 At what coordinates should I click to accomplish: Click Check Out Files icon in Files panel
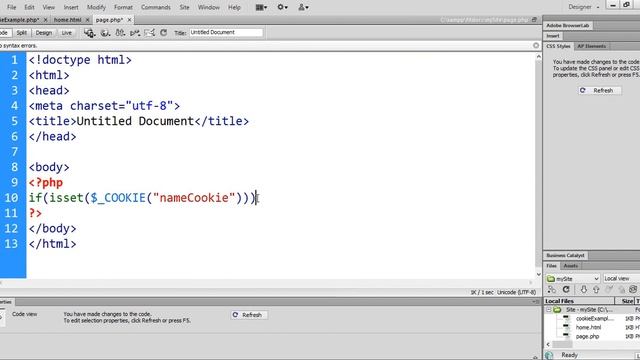pos(609,290)
